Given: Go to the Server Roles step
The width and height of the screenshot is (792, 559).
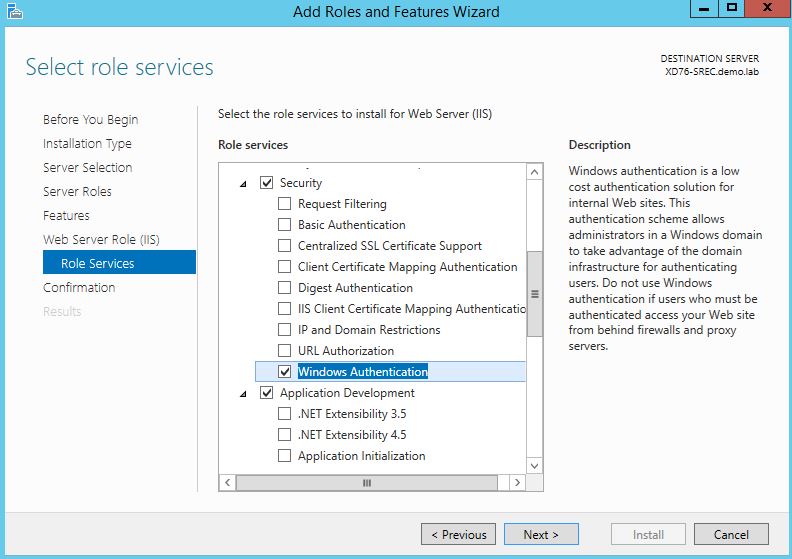Looking at the screenshot, I should click(x=77, y=191).
